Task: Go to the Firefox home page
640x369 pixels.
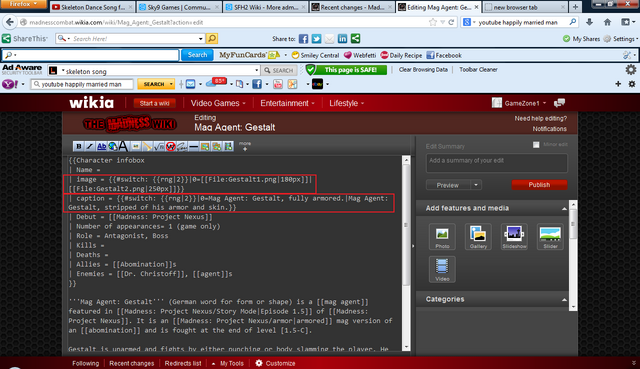Action: [x=607, y=22]
